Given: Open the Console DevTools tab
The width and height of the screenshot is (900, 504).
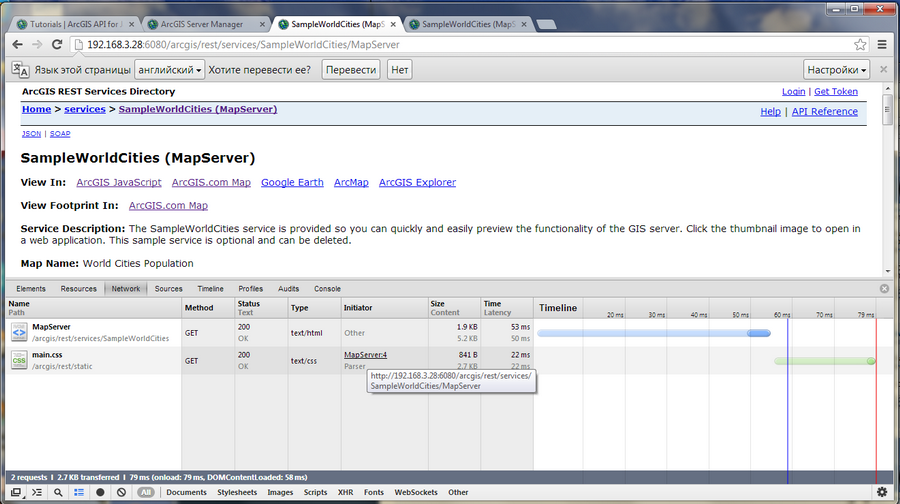Looking at the screenshot, I should click(x=327, y=289).
